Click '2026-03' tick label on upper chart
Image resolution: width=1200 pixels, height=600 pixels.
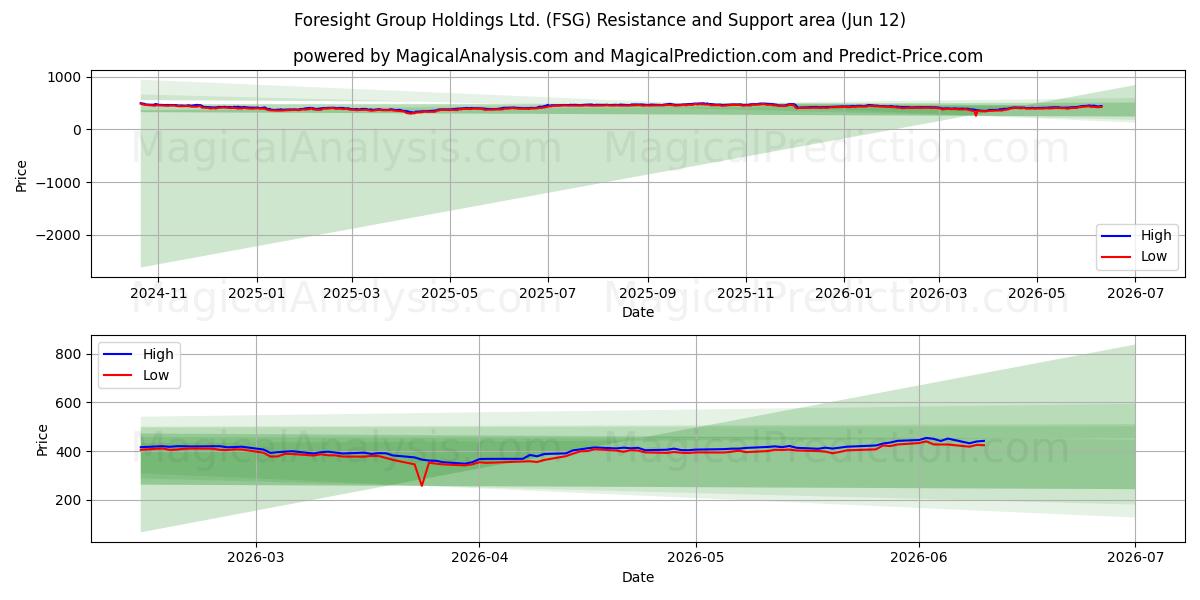(939, 294)
